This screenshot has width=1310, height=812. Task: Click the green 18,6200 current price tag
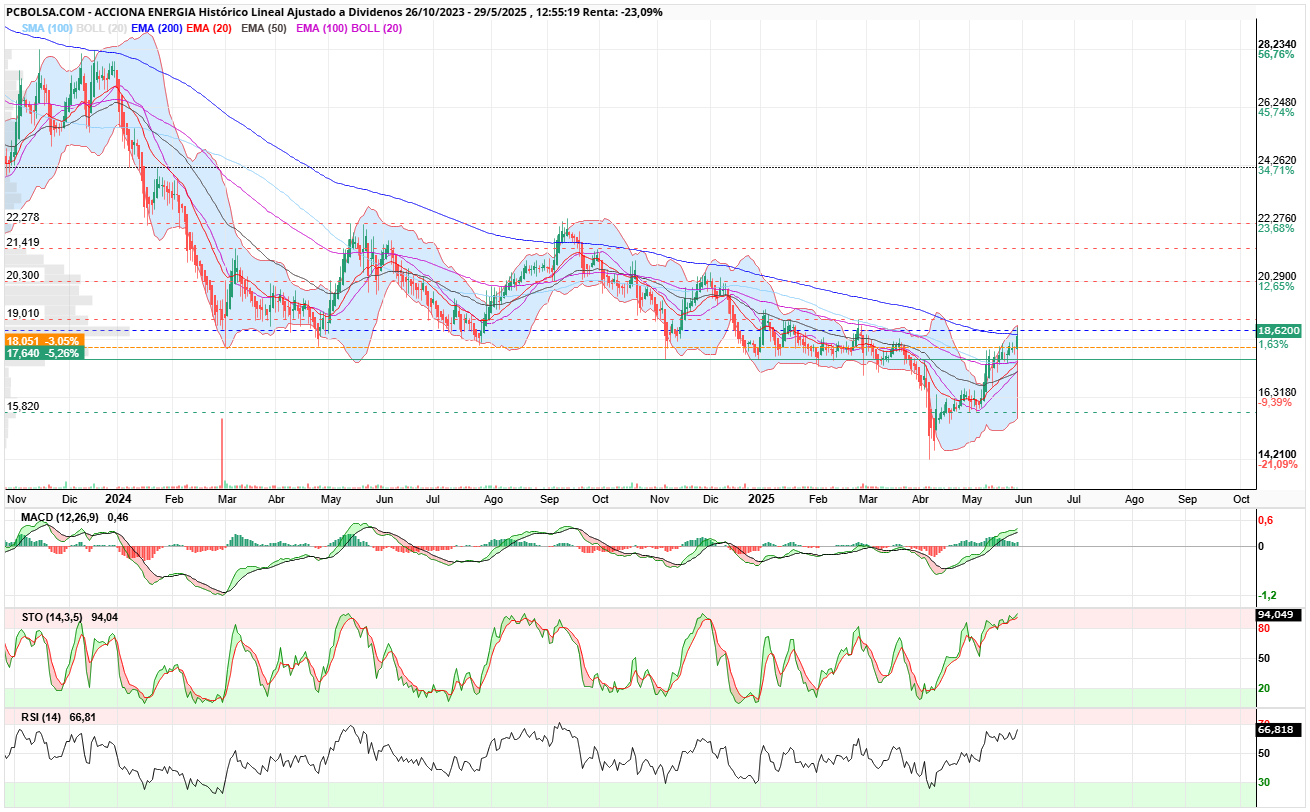pyautogui.click(x=1279, y=330)
